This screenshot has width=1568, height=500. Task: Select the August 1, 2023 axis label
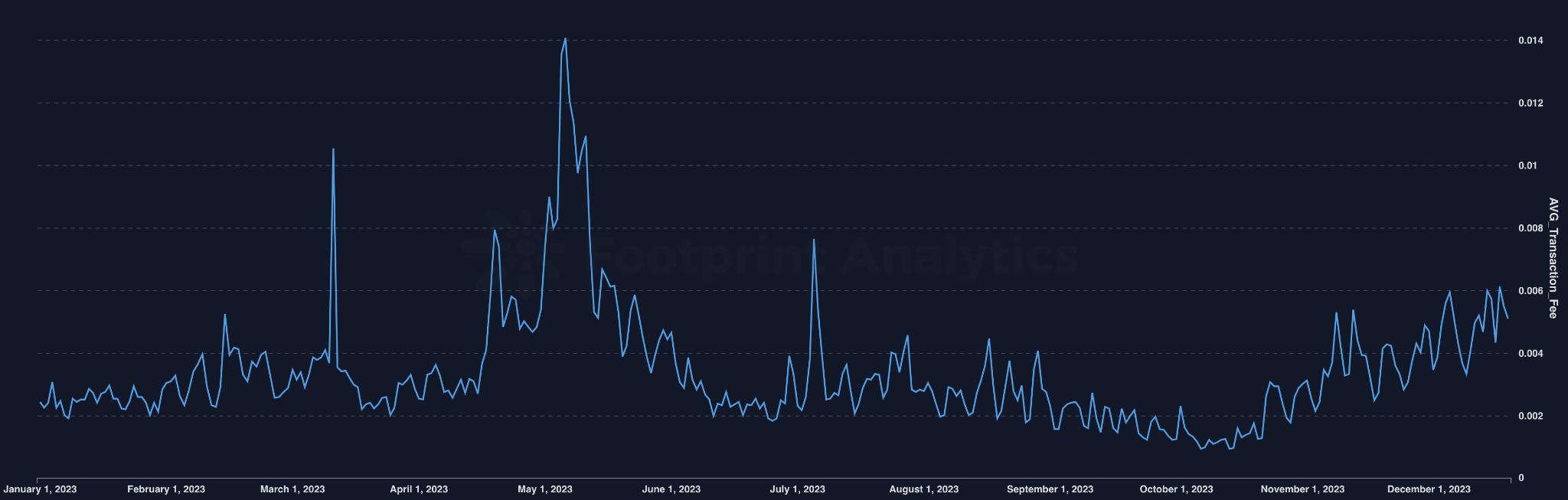coord(924,489)
